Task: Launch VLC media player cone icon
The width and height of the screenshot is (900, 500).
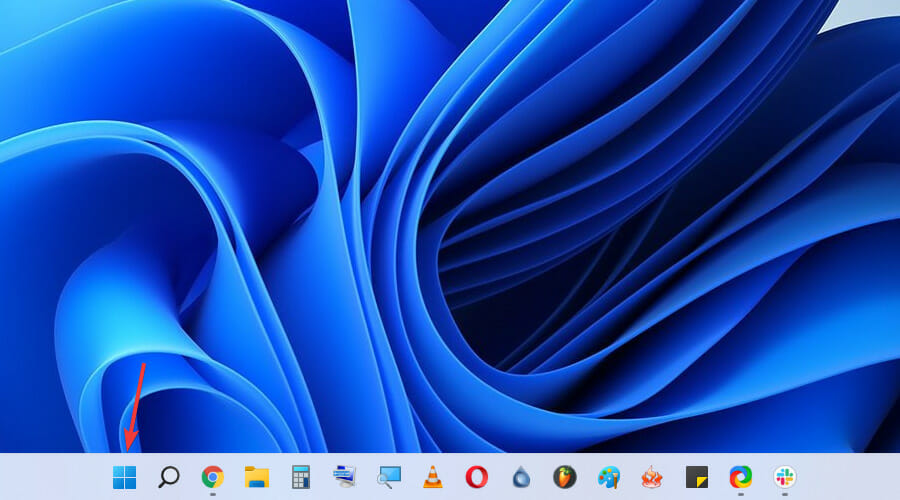Action: click(432, 477)
